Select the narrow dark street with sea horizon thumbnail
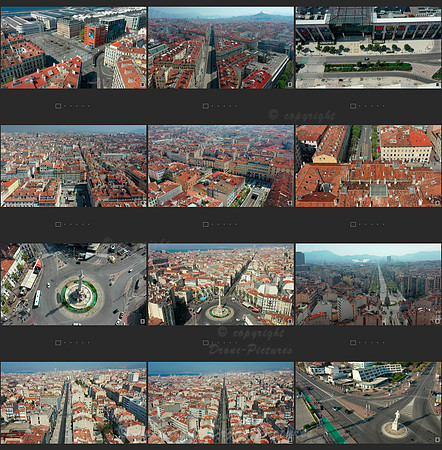 point(221,403)
